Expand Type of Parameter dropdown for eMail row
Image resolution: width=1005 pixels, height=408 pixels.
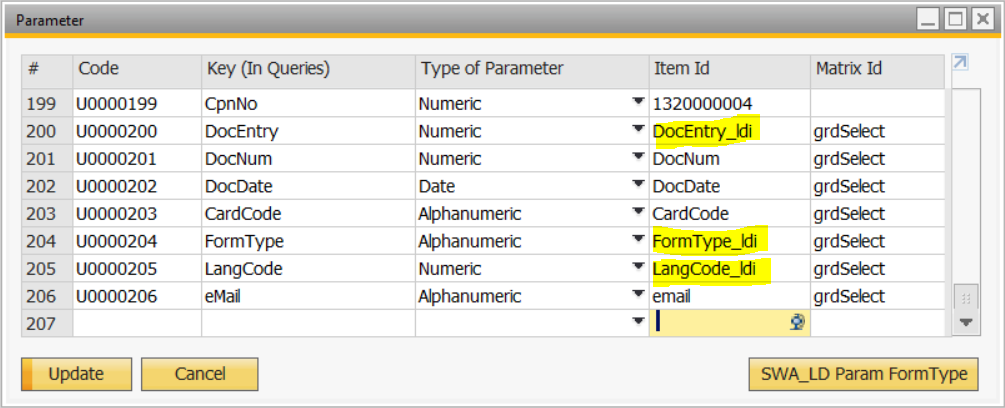[638, 295]
